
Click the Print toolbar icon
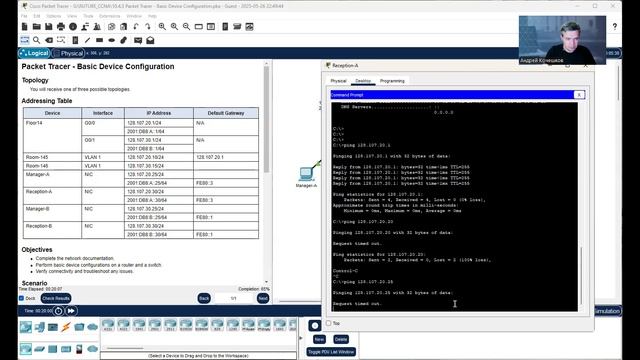[x=61, y=27]
